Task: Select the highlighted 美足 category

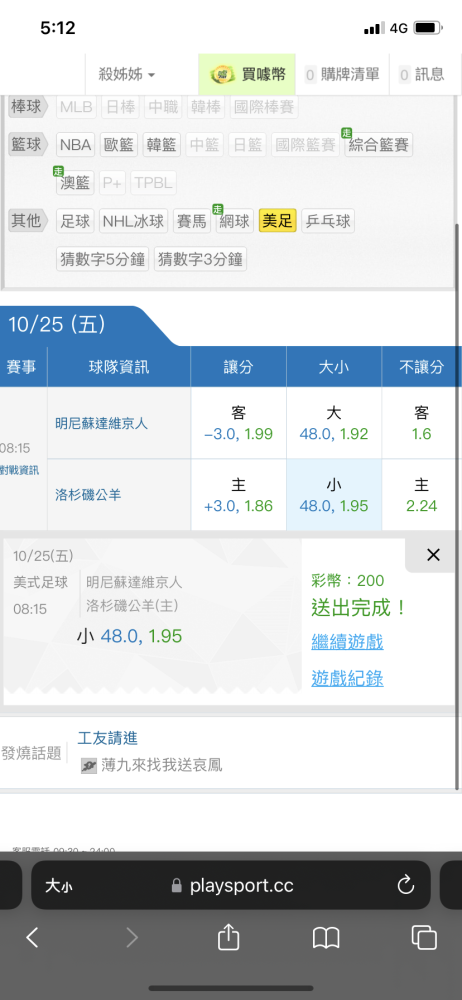Action: pyautogui.click(x=278, y=221)
